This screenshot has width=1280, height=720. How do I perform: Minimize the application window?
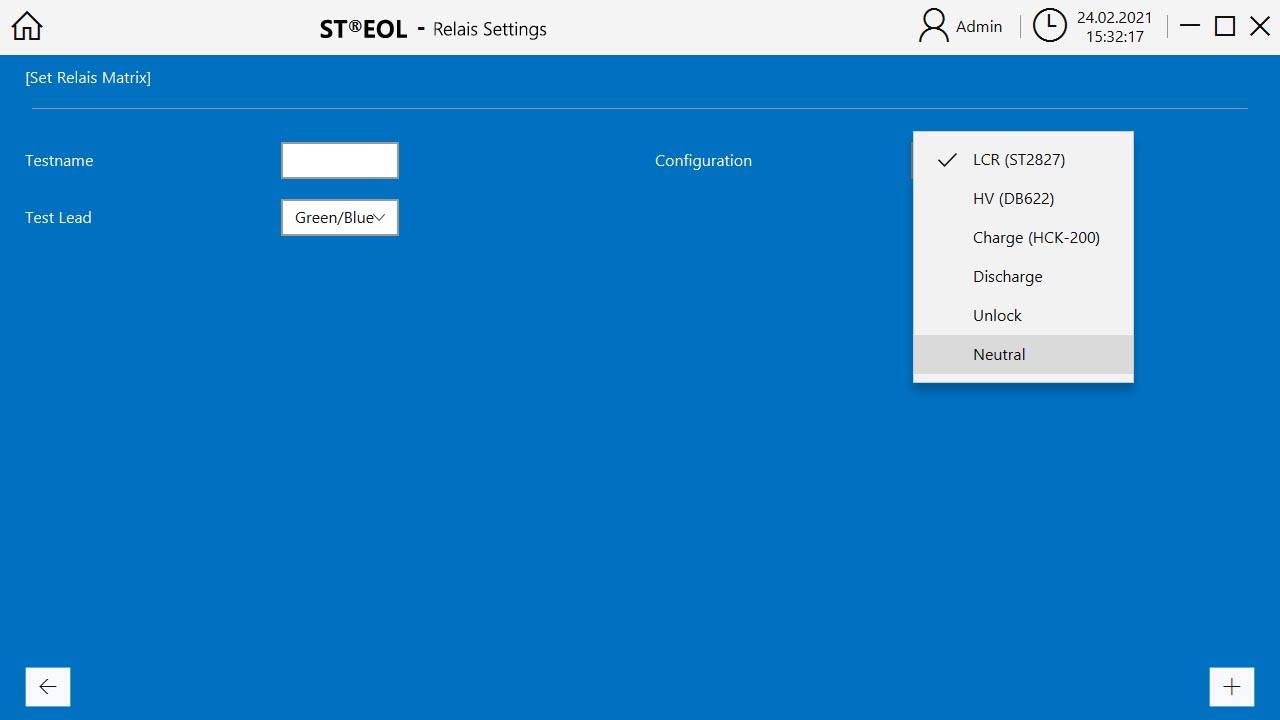coord(1190,27)
